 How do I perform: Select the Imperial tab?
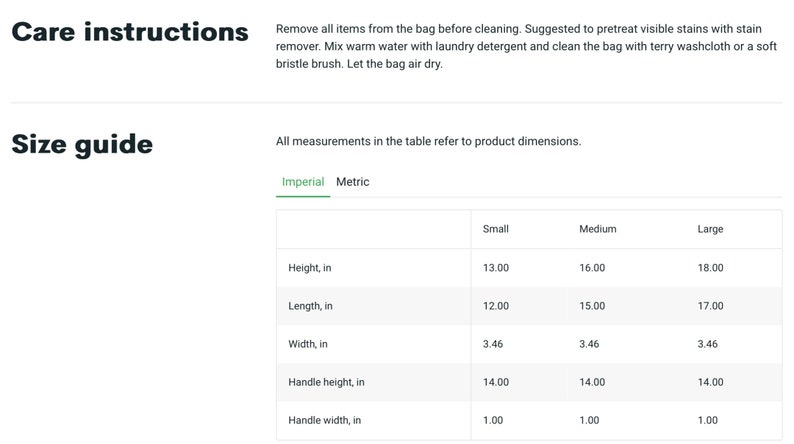coord(303,182)
